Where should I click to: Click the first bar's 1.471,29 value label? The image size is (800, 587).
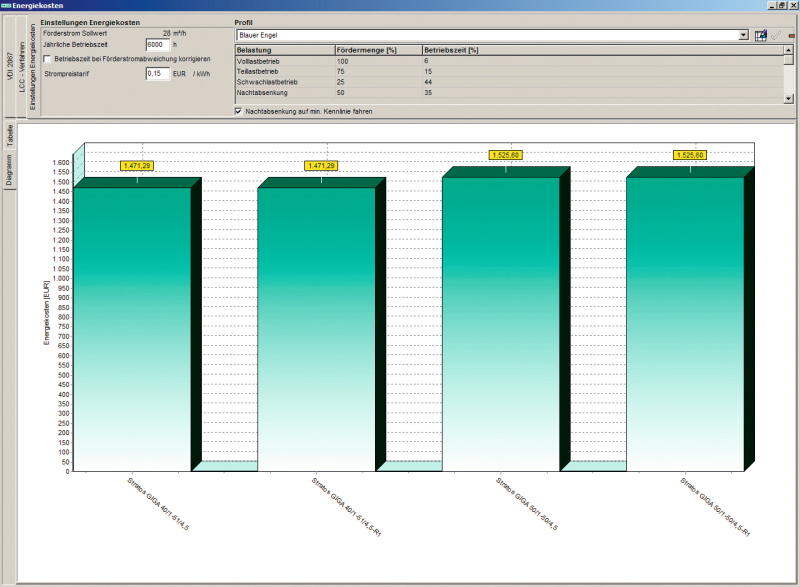(x=137, y=166)
